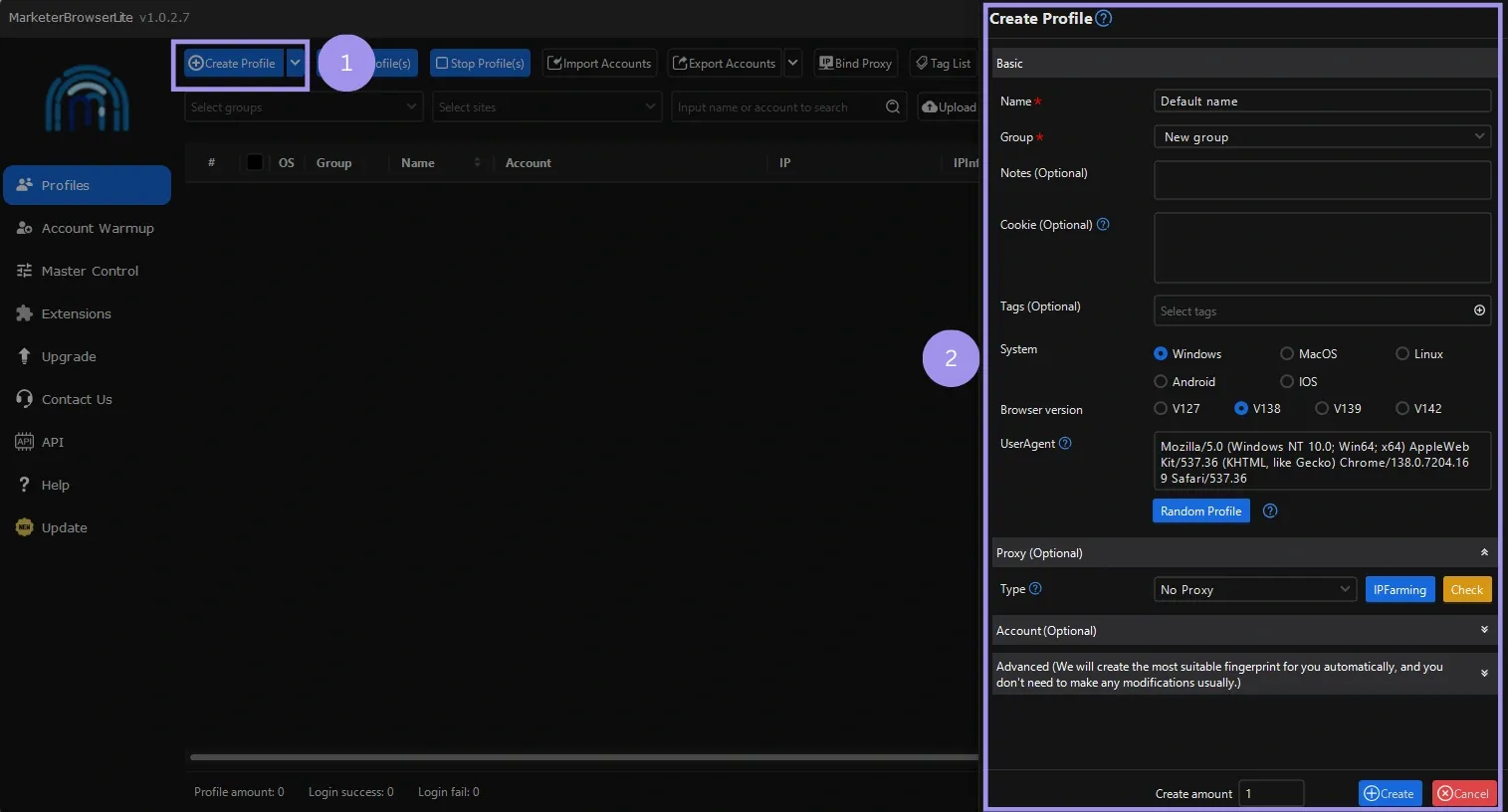Viewport: 1508px width, 812px height.
Task: Open the Group dropdown showing New group
Action: click(1322, 136)
